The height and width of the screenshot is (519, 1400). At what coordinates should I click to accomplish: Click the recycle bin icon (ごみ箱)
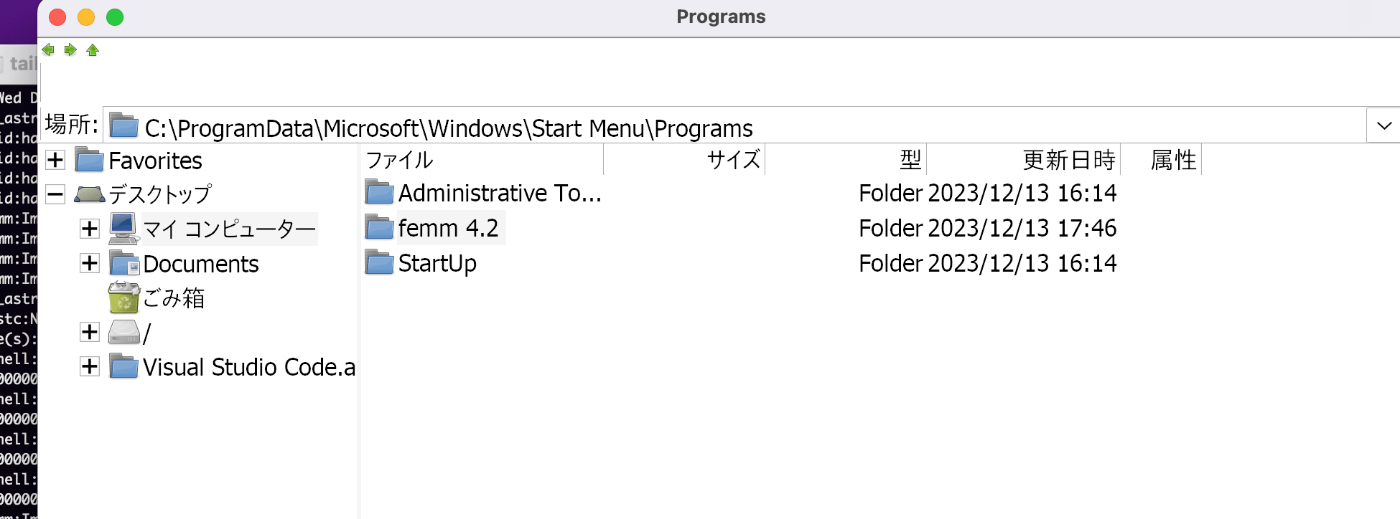point(123,298)
